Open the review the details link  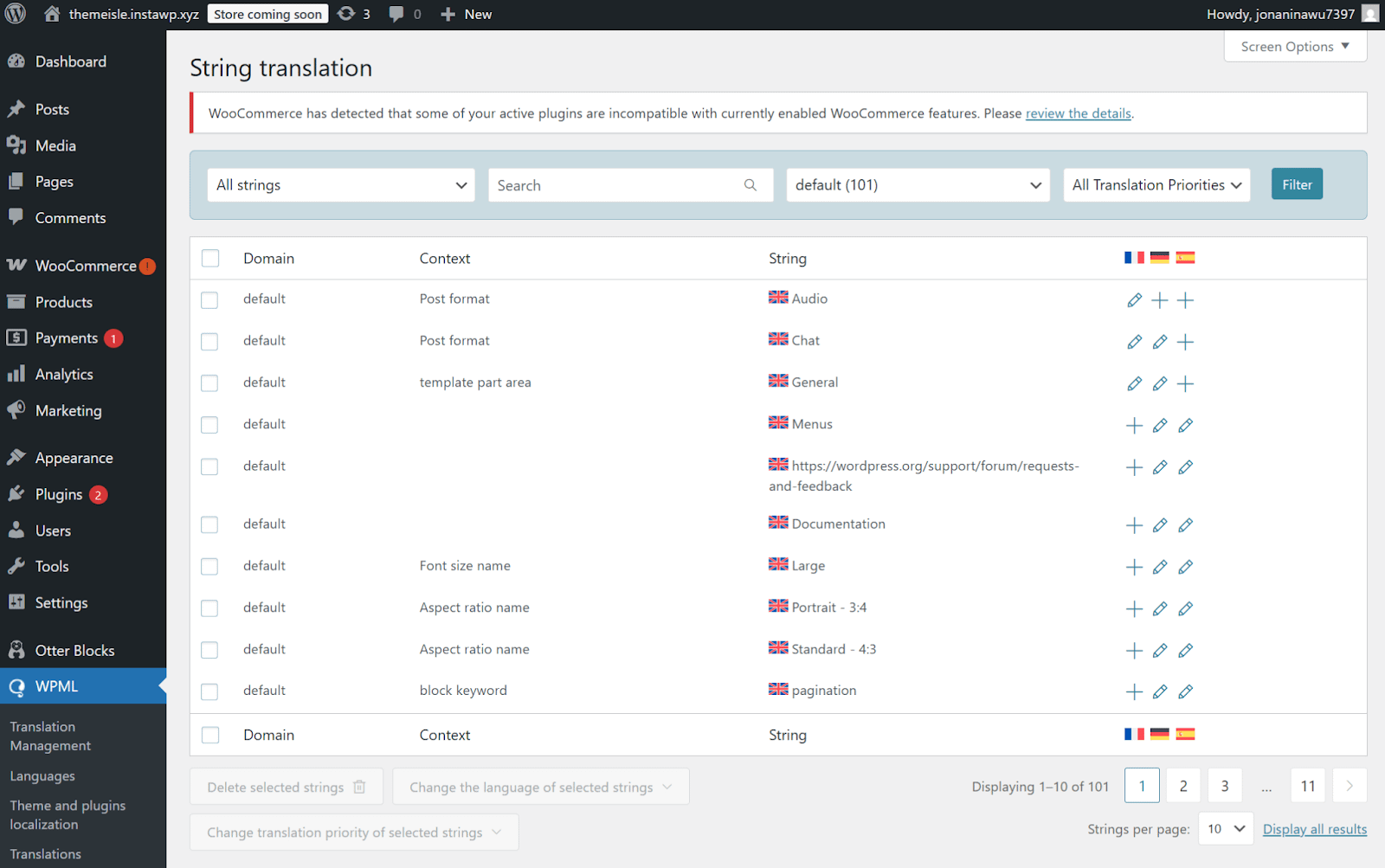[x=1078, y=113]
